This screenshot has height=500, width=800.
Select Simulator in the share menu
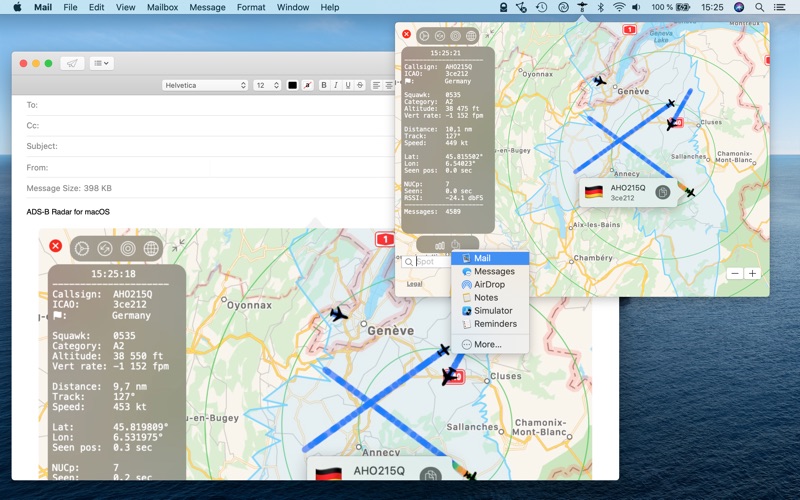click(x=490, y=311)
